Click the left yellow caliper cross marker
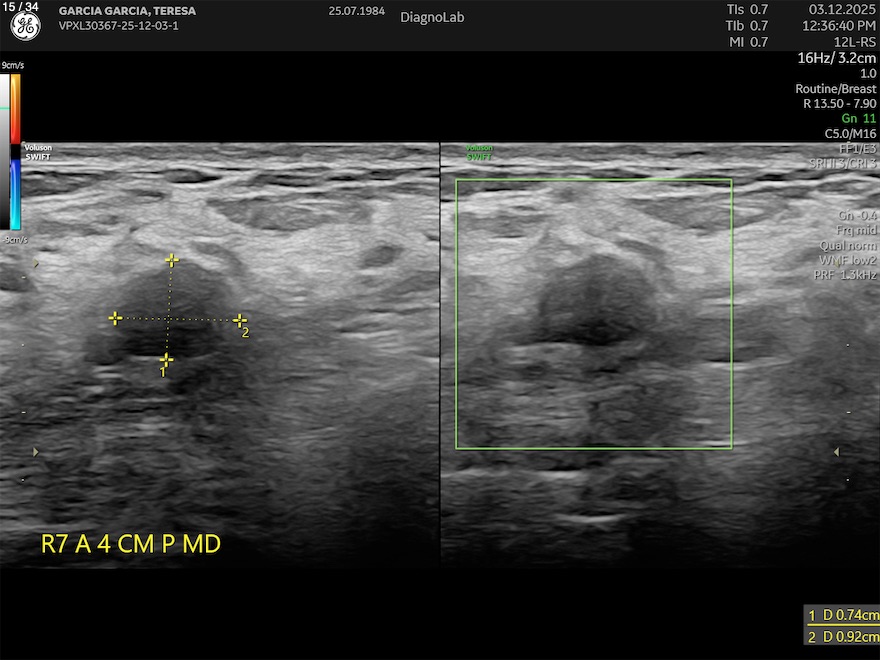 [115, 318]
